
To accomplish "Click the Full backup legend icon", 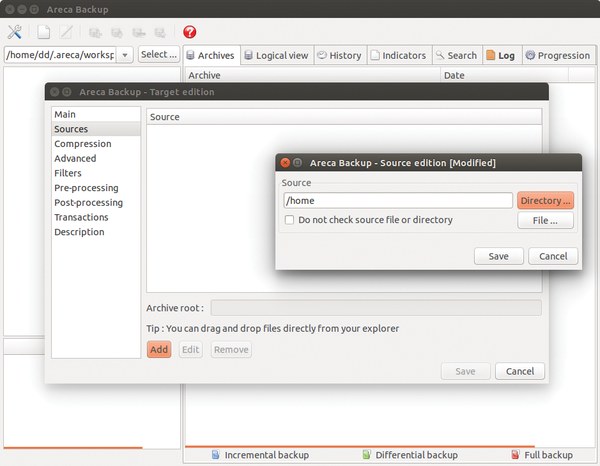I will (515, 455).
